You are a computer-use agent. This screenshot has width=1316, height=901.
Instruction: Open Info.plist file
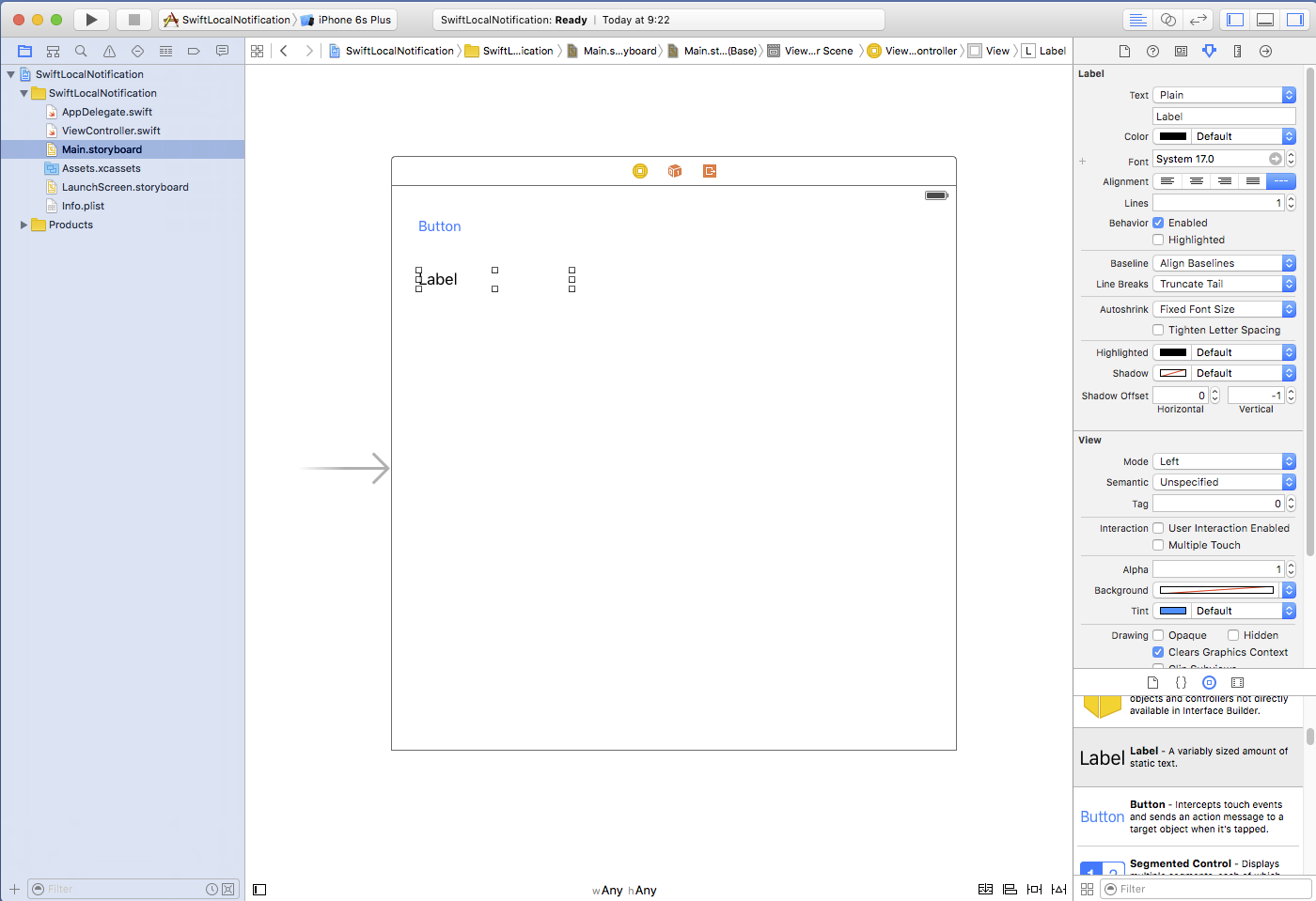[x=83, y=206]
